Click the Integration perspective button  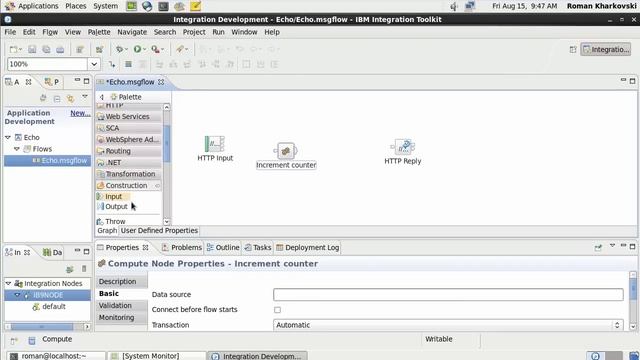point(606,49)
